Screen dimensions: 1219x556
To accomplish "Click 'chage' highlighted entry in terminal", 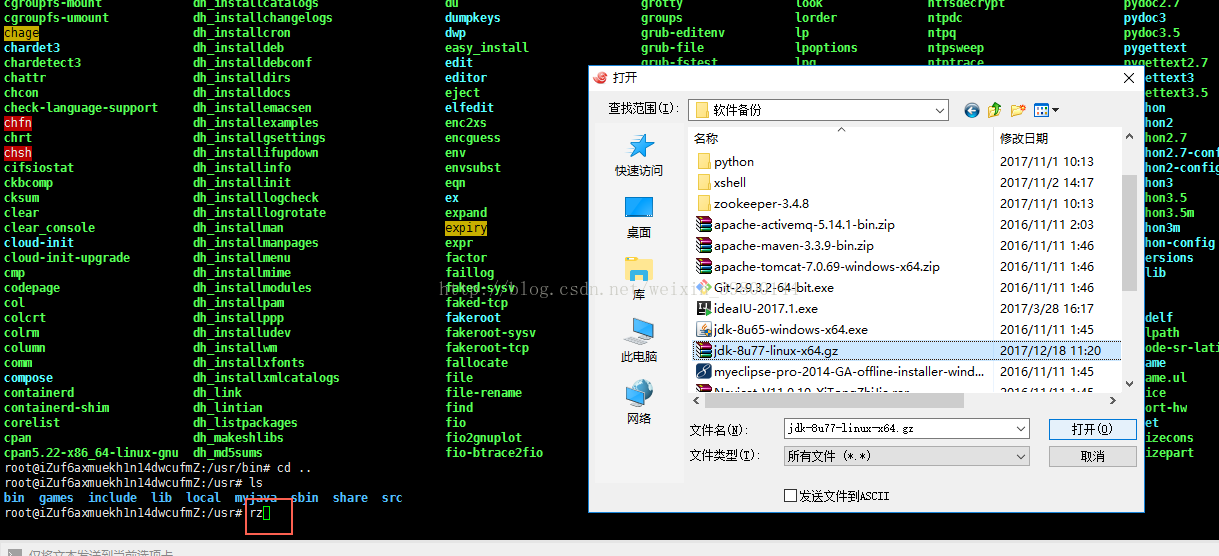I will (x=22, y=33).
